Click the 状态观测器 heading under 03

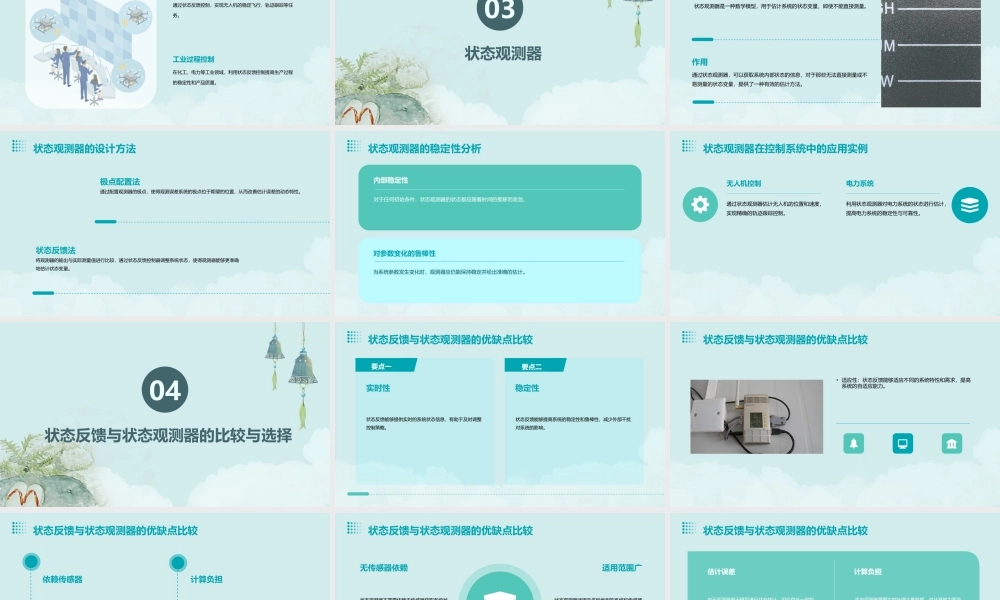point(503,54)
